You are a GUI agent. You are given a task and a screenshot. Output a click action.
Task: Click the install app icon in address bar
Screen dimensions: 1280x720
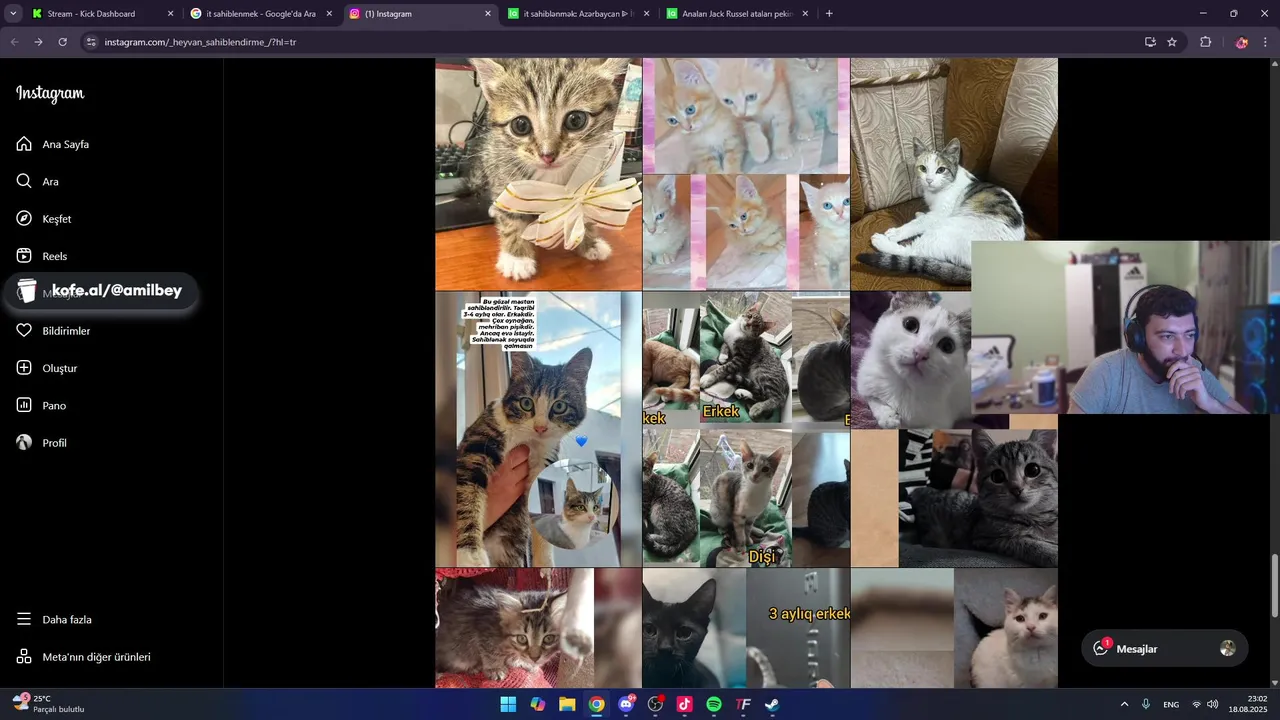(1150, 42)
